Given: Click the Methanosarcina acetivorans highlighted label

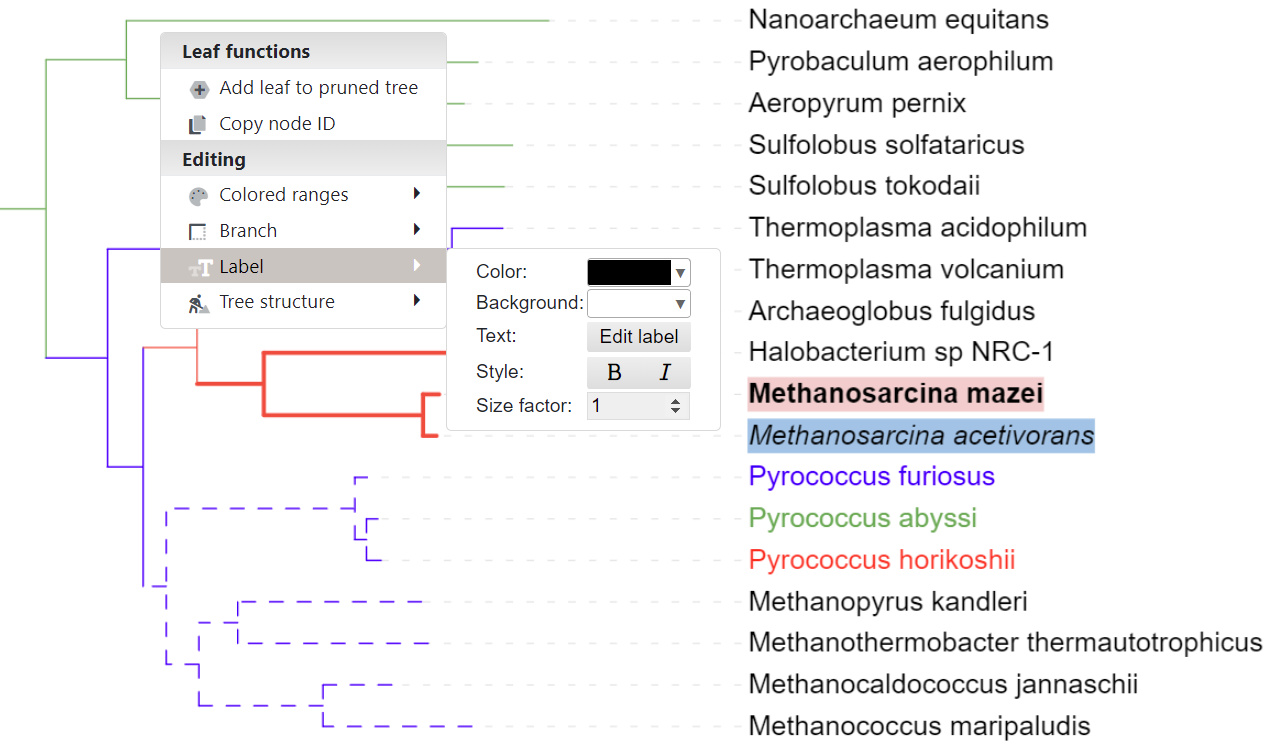Looking at the screenshot, I should click(921, 436).
